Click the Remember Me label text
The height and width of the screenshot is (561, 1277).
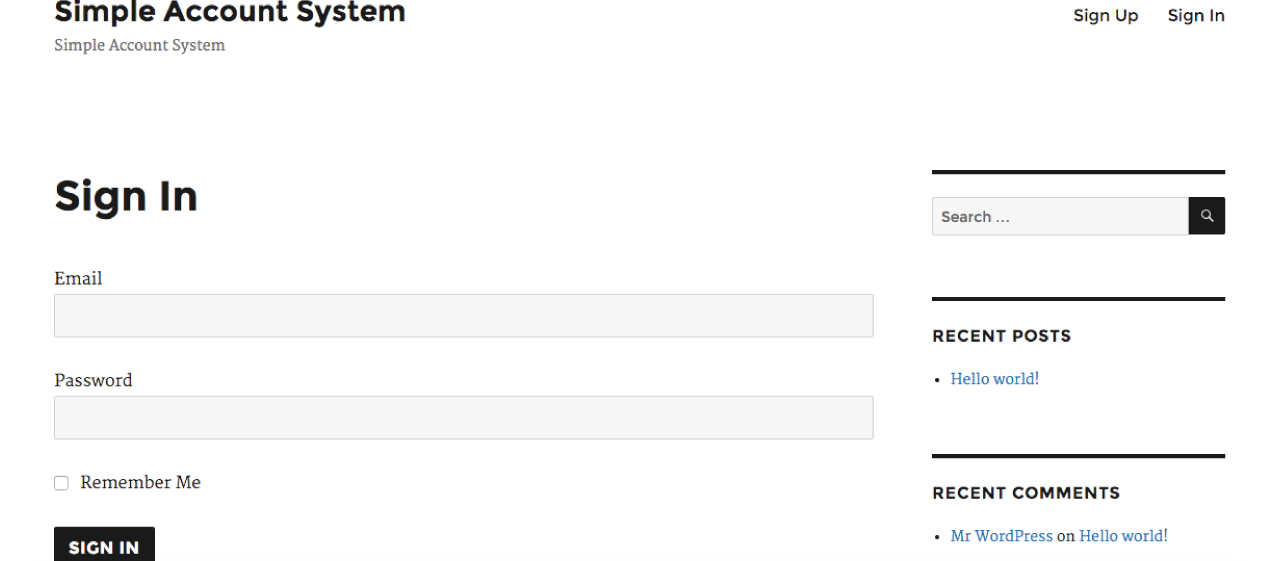click(140, 482)
